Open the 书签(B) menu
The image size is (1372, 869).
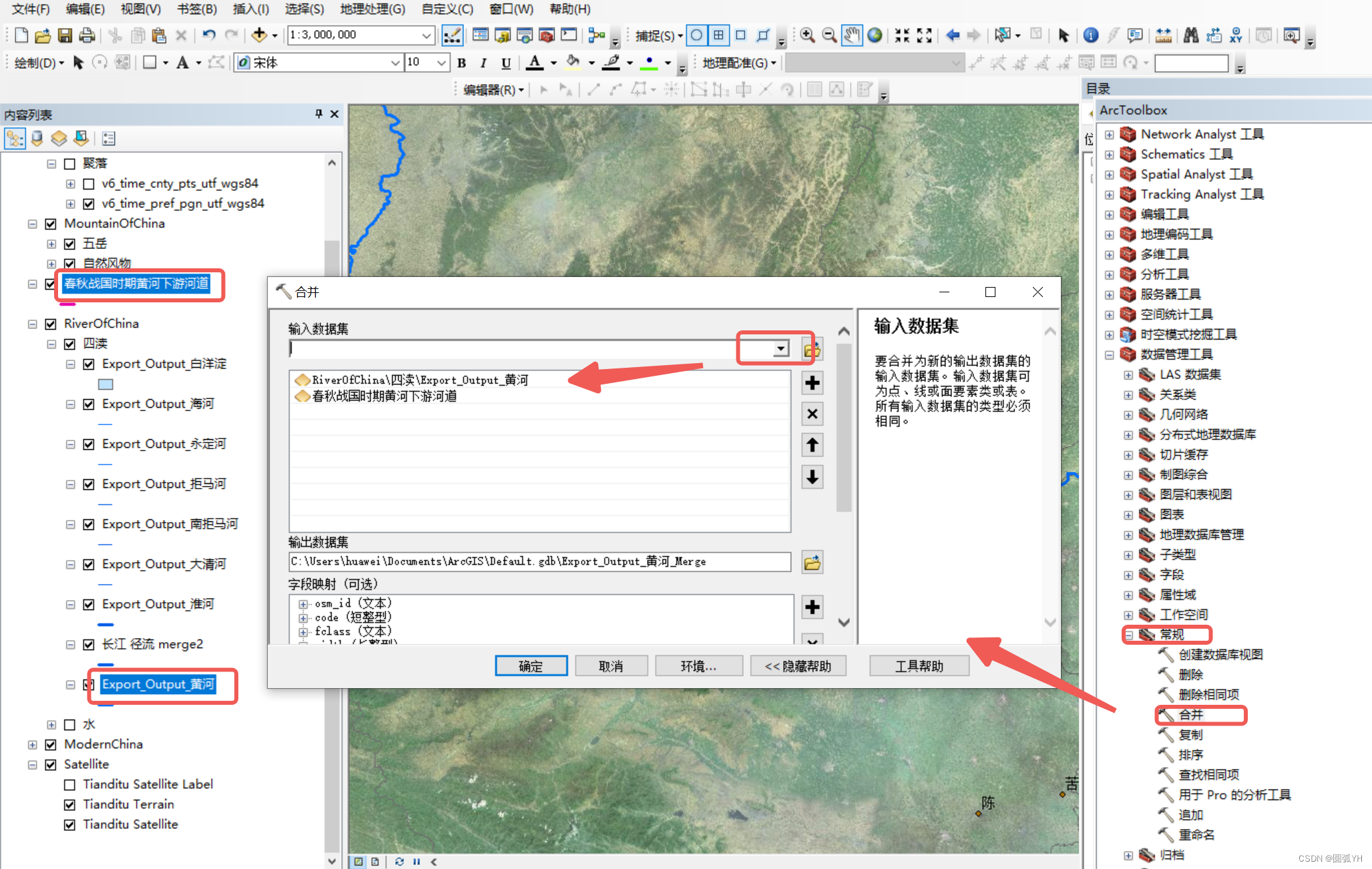pyautogui.click(x=196, y=9)
